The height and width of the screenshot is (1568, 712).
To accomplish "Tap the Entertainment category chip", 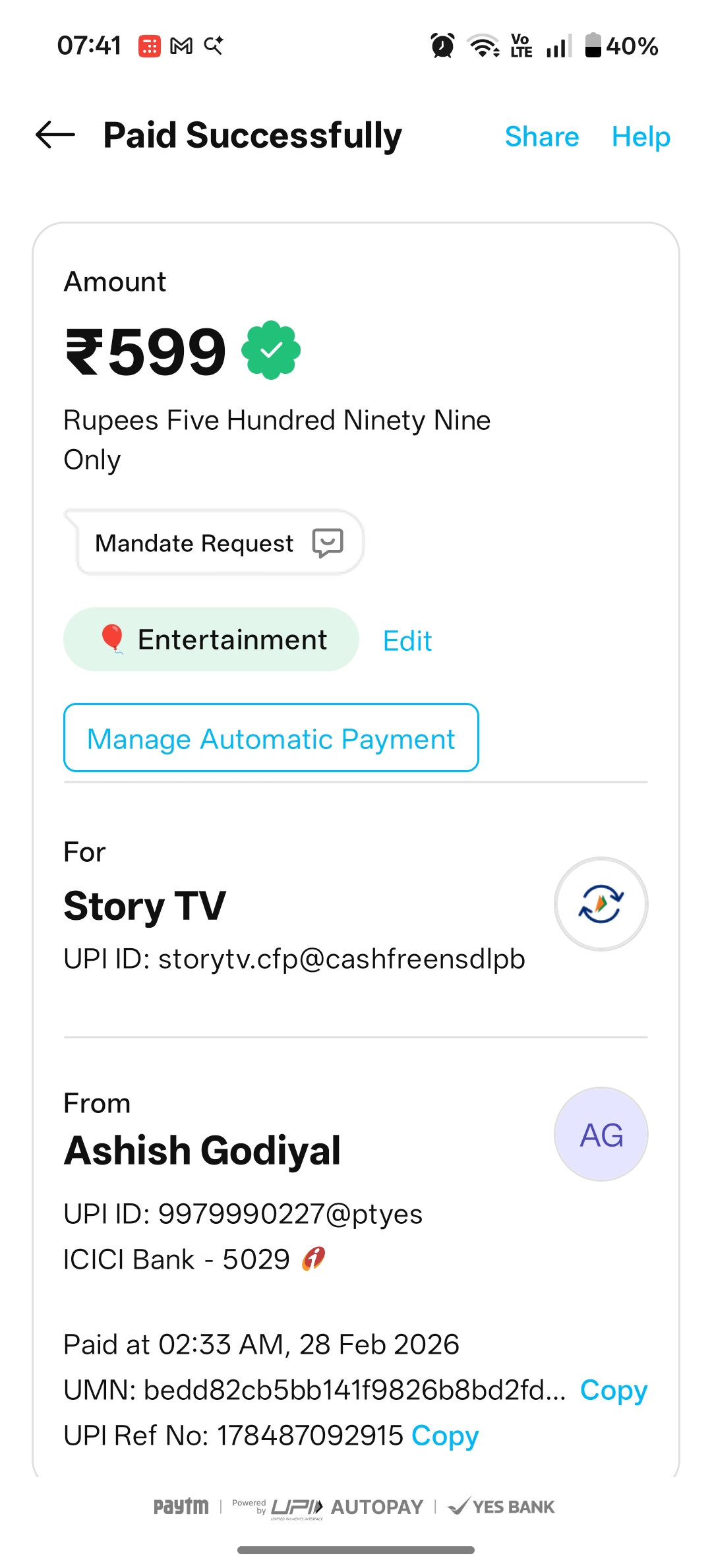I will (211, 640).
